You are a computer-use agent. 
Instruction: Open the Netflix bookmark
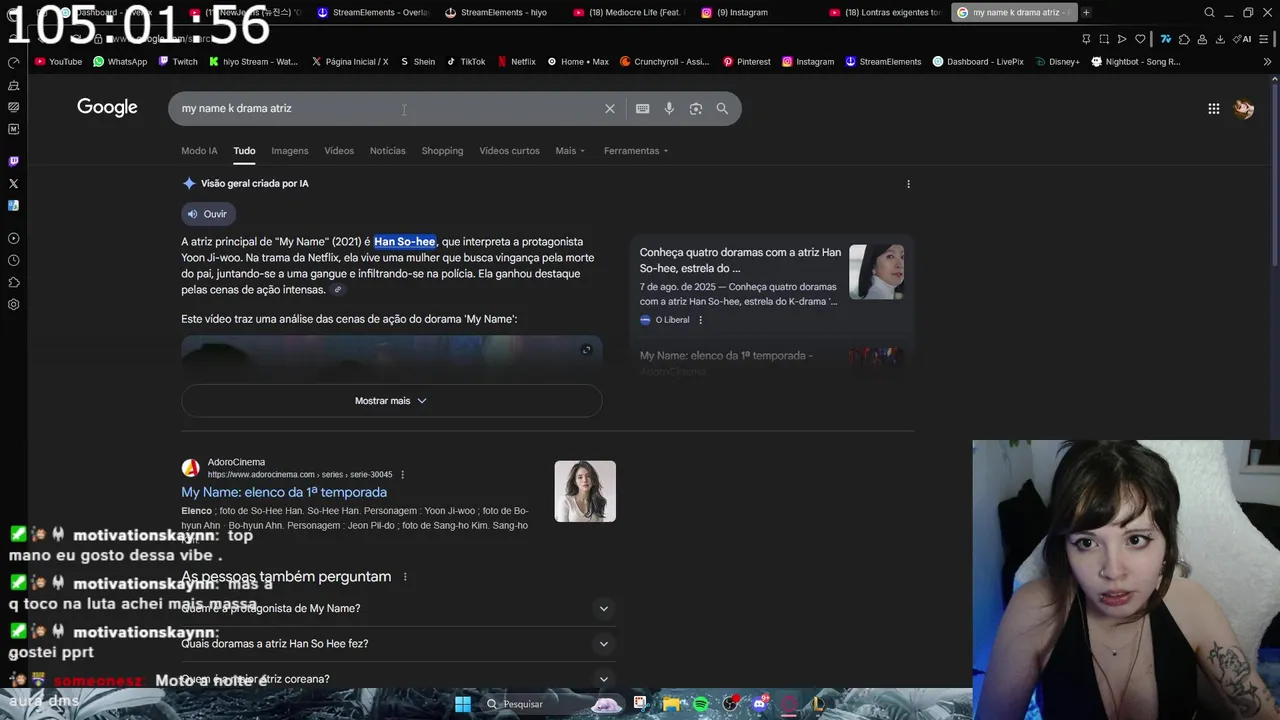pyautogui.click(x=516, y=62)
